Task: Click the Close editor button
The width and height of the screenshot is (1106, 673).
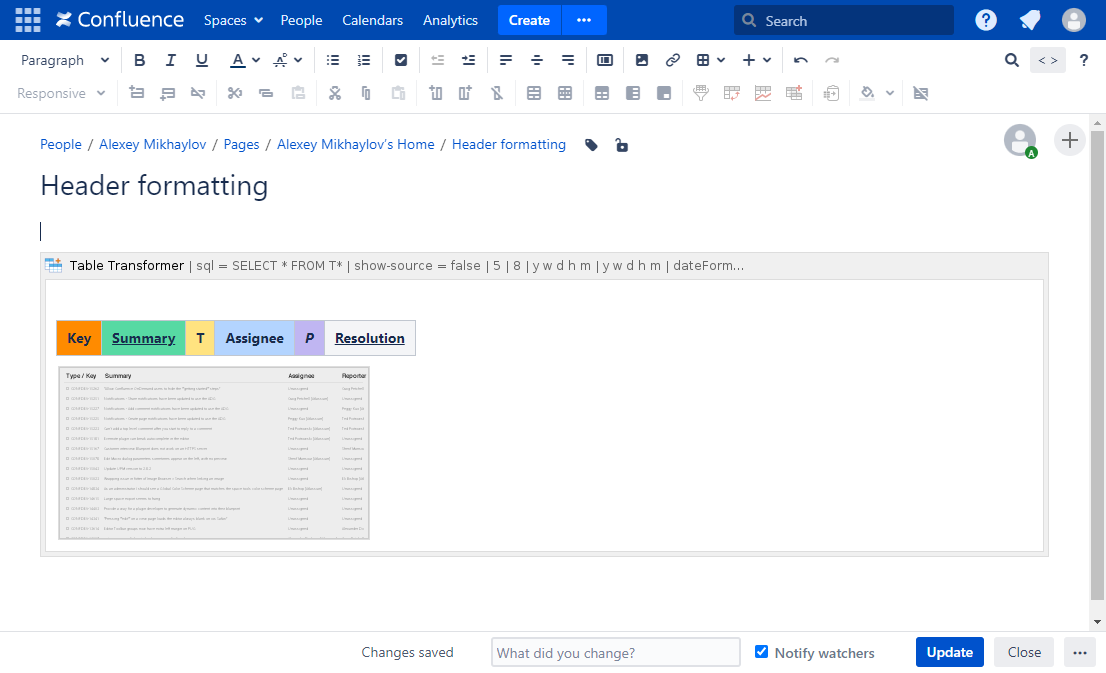Action: [x=1024, y=653]
